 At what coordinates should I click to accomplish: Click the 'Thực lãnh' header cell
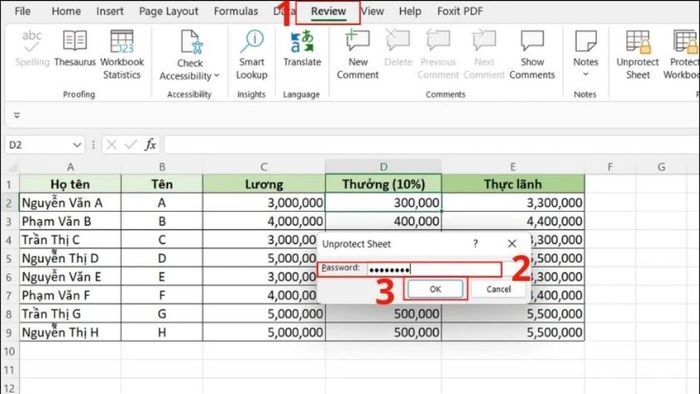pos(512,184)
